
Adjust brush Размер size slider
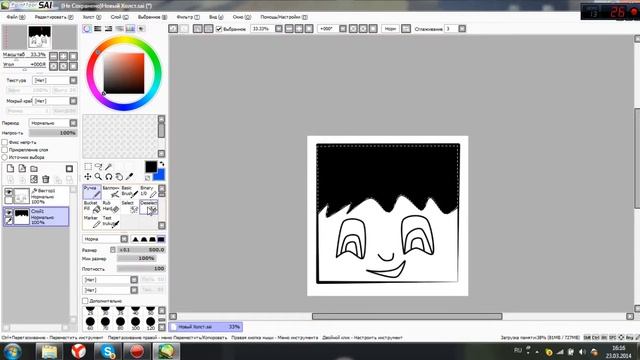[x=141, y=250]
